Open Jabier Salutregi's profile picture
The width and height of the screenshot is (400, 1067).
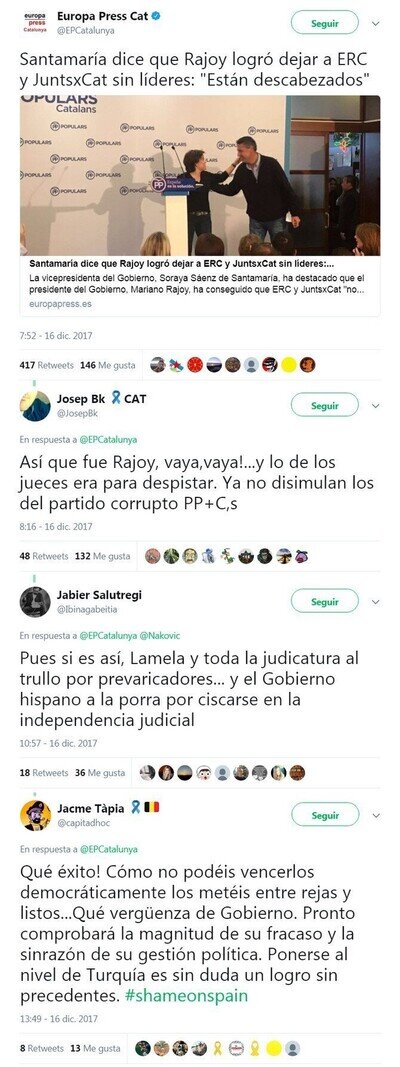coord(35,602)
